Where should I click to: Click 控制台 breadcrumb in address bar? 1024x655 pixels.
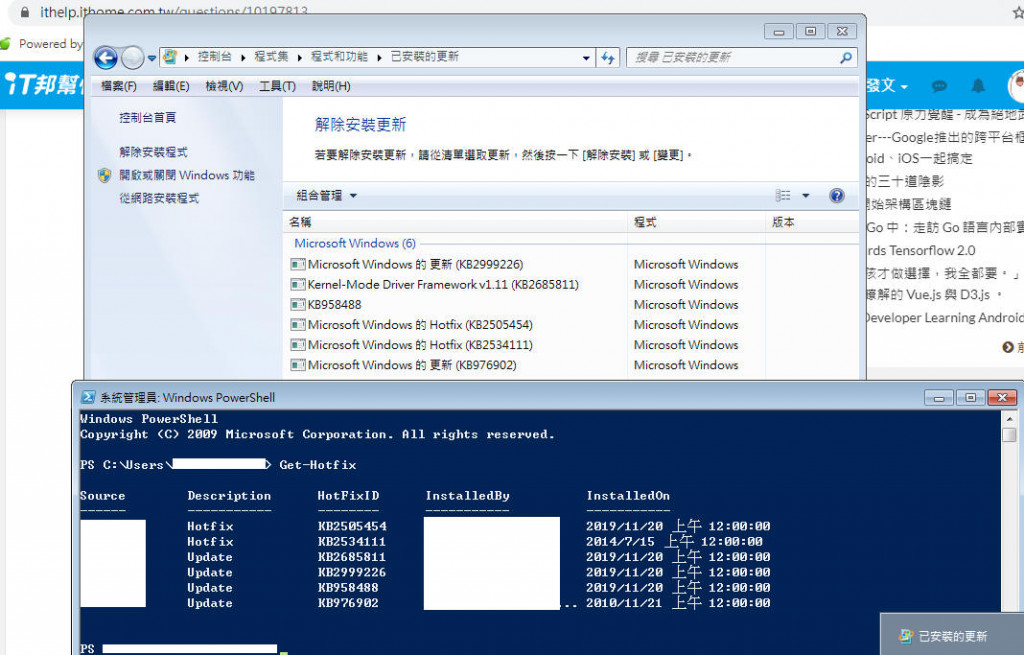(x=215, y=57)
